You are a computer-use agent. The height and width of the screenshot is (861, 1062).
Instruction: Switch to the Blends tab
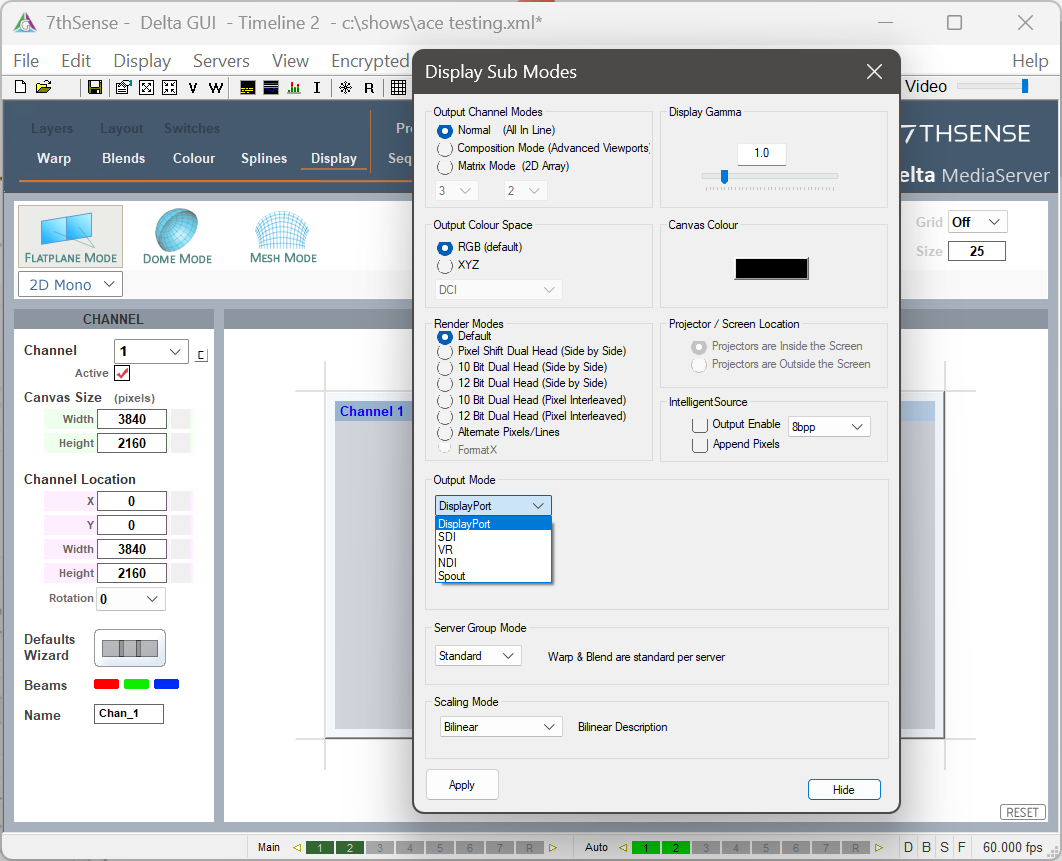pos(123,158)
